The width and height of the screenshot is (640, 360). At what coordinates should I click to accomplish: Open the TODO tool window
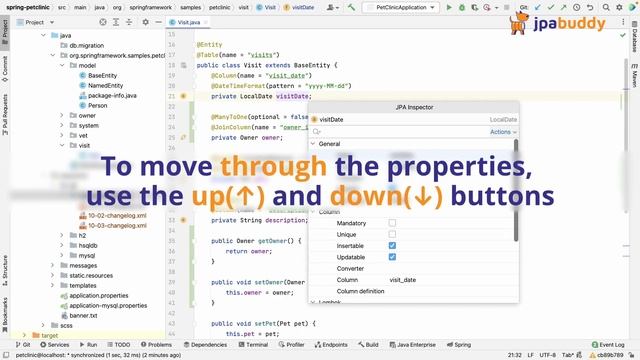click(119, 345)
